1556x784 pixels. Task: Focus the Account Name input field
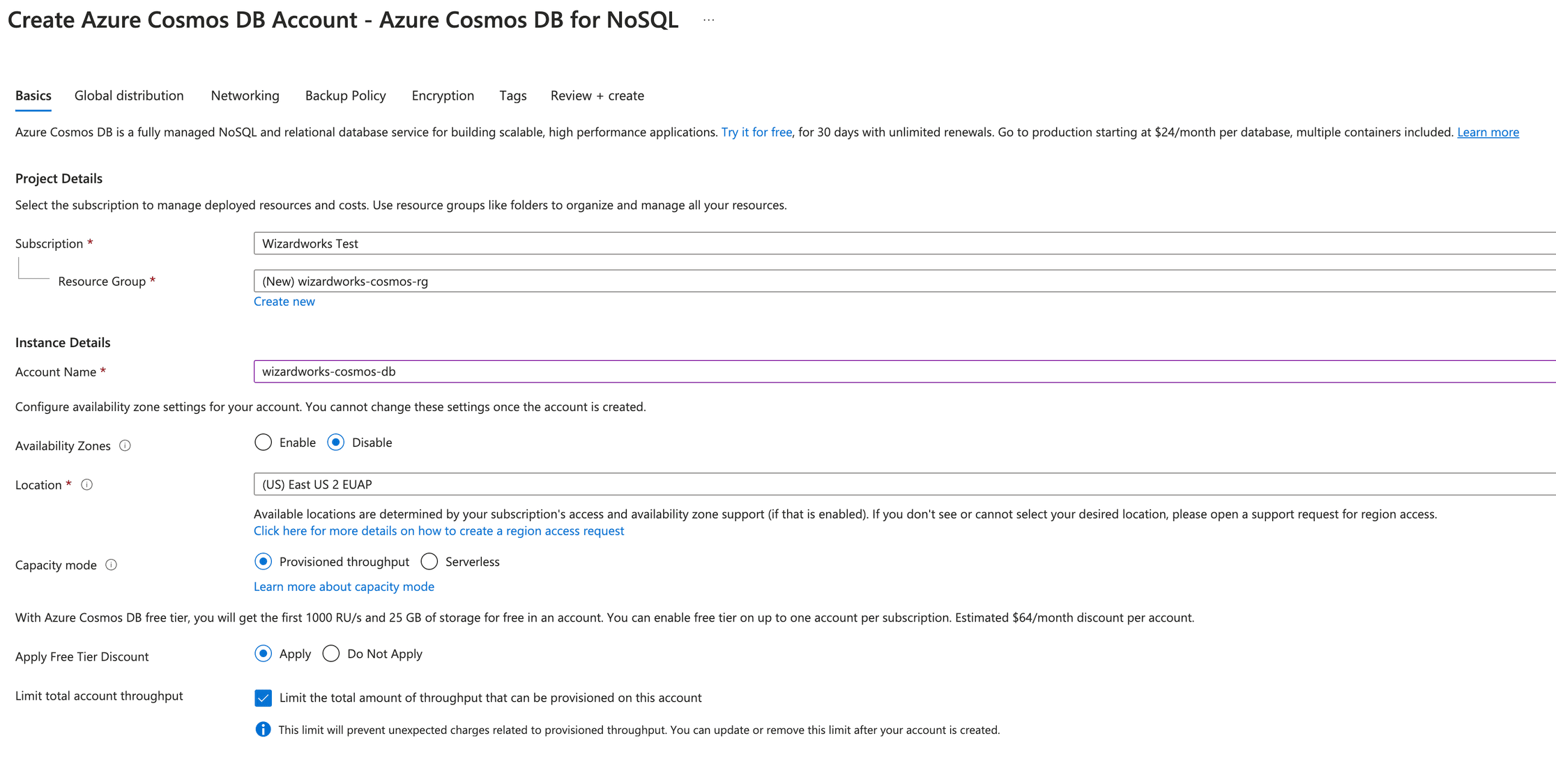click(x=905, y=371)
